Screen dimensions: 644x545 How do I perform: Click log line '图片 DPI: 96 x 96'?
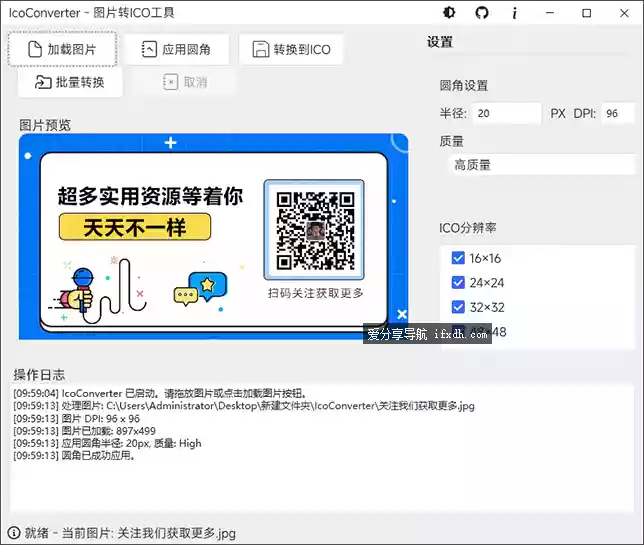coord(76,419)
